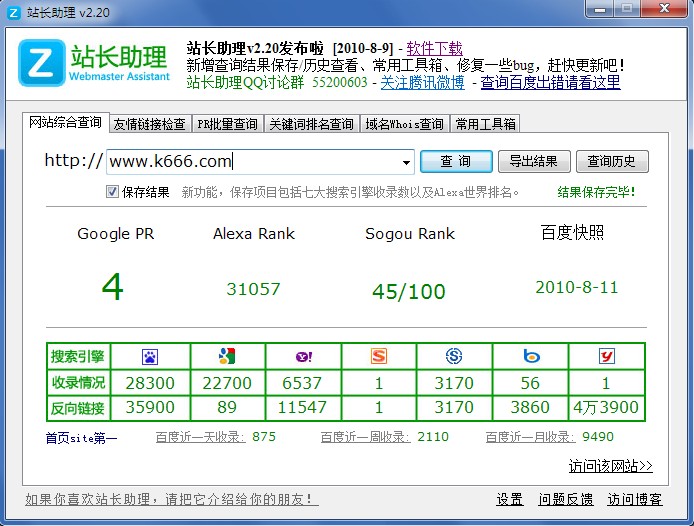This screenshot has width=694, height=526.
Task: Open 查询百度出错请看这里 link
Action: [551, 82]
